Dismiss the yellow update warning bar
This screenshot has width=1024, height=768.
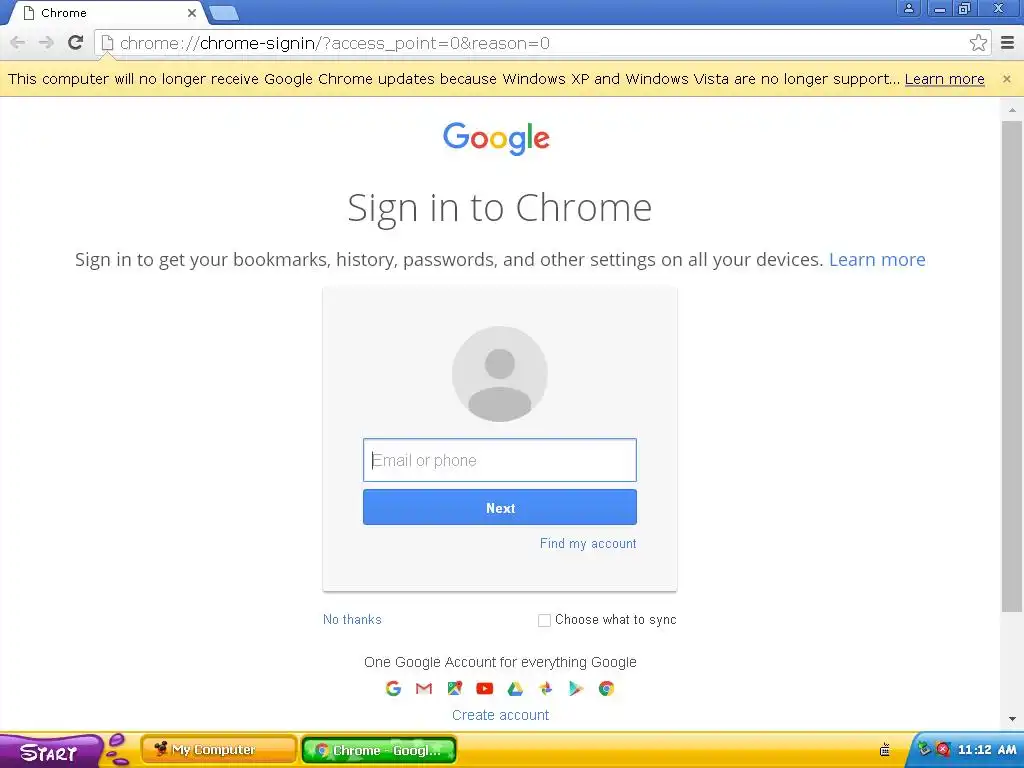pos(1006,78)
